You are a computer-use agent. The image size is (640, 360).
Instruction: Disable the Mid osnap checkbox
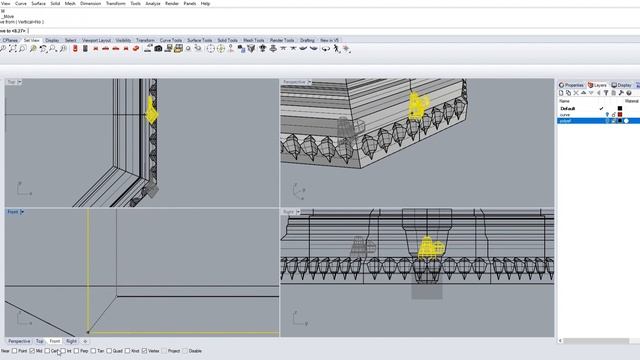[32, 351]
